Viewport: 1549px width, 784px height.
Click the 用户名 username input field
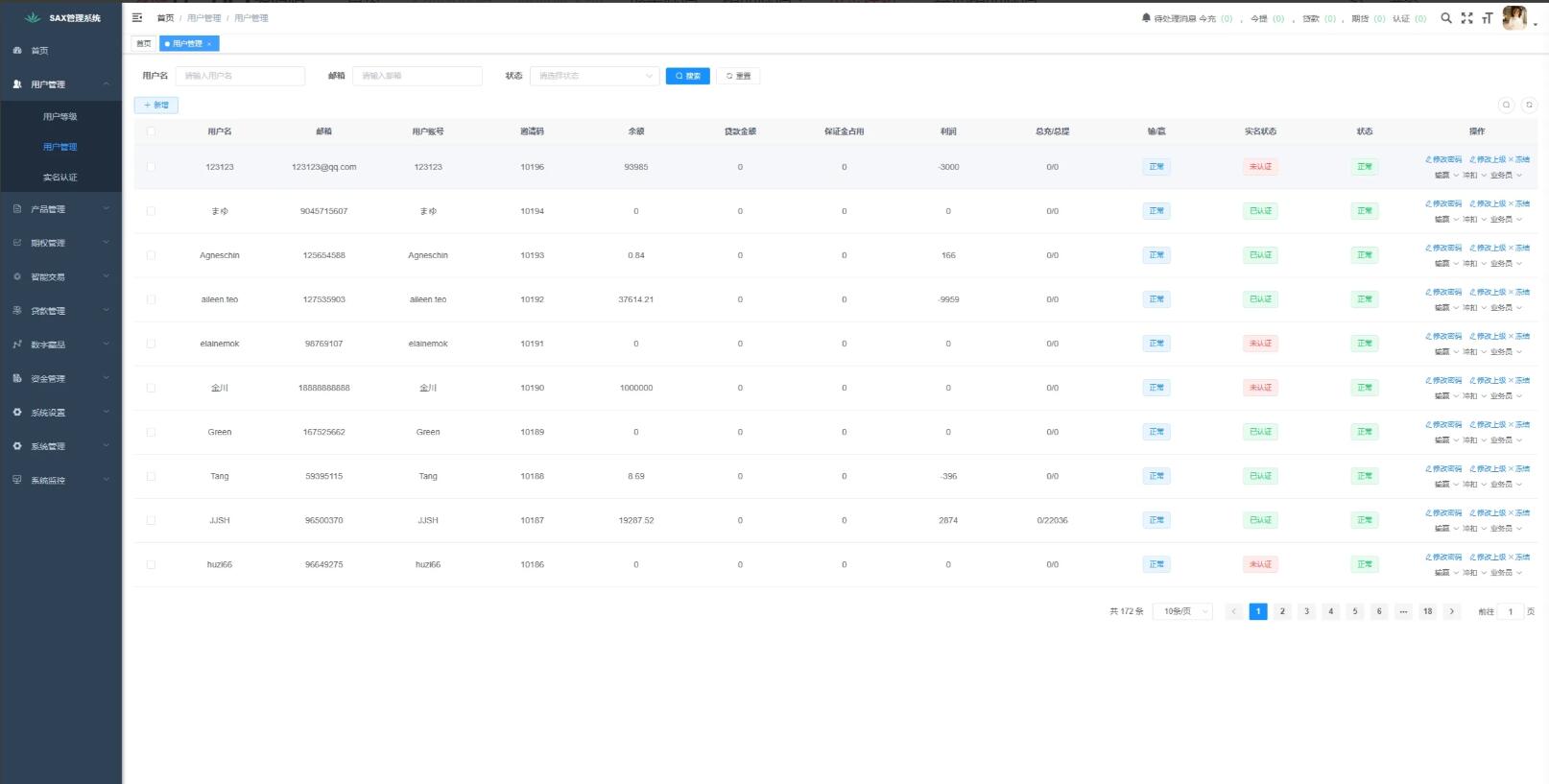(x=240, y=76)
